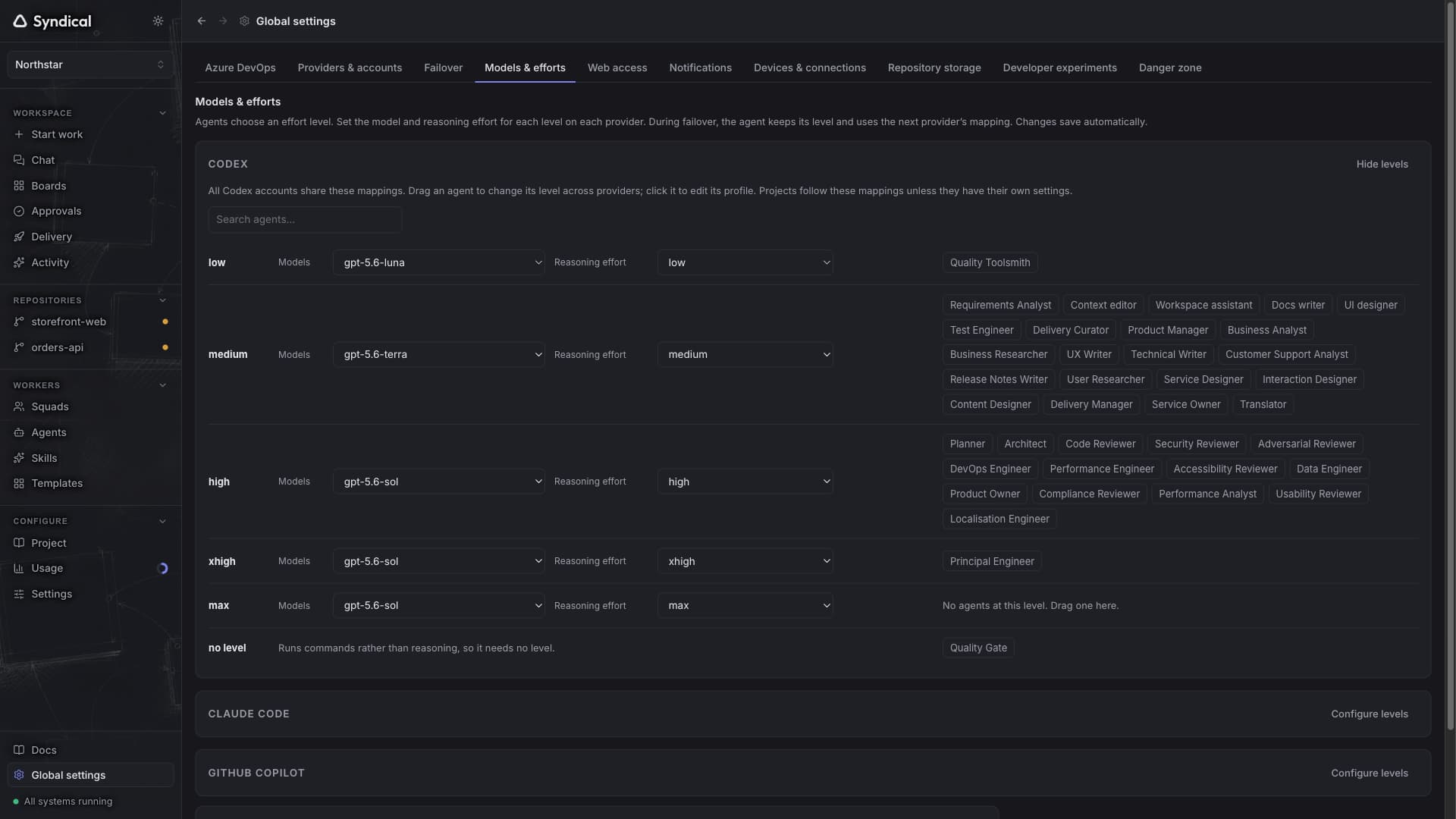The width and height of the screenshot is (1456, 819).
Task: Click Configure levels for GitHub Copilot
Action: pyautogui.click(x=1369, y=773)
